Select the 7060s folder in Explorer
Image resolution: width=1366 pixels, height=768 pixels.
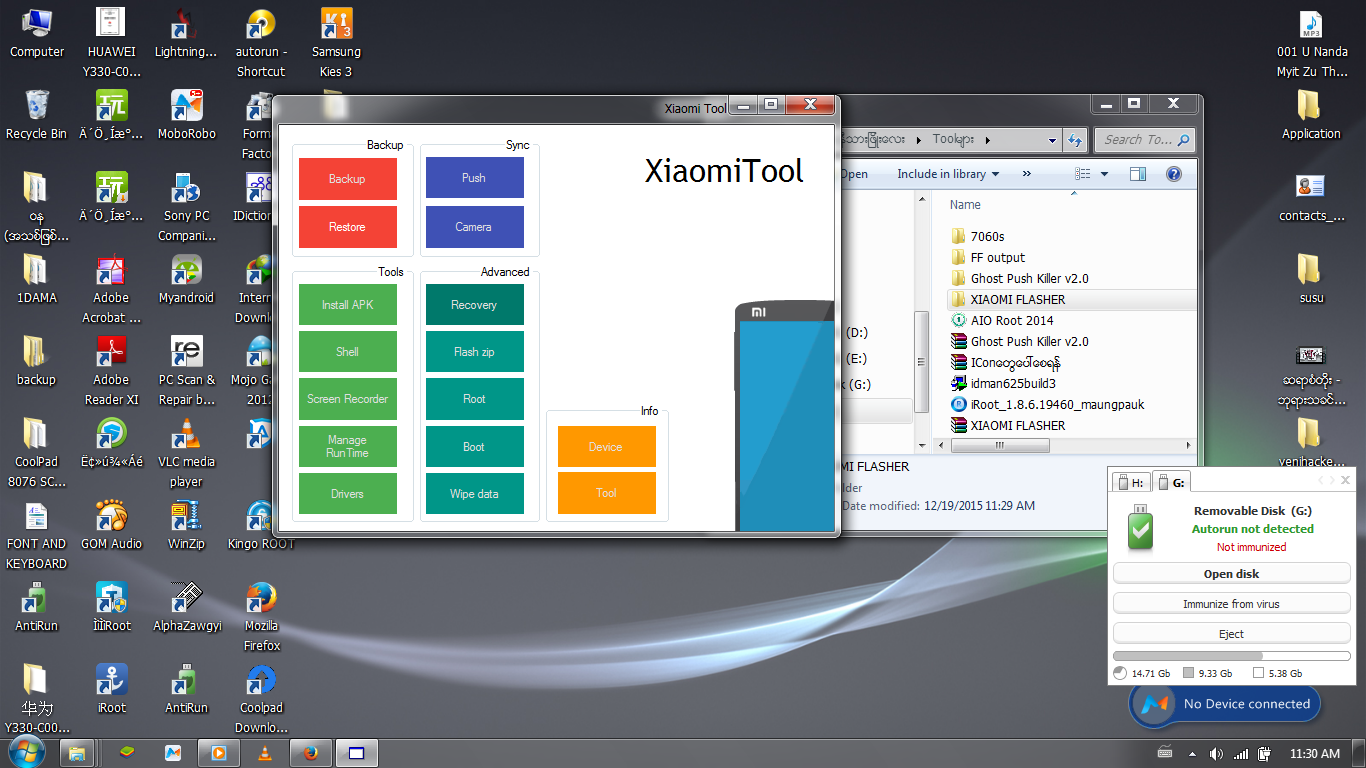[x=987, y=236]
